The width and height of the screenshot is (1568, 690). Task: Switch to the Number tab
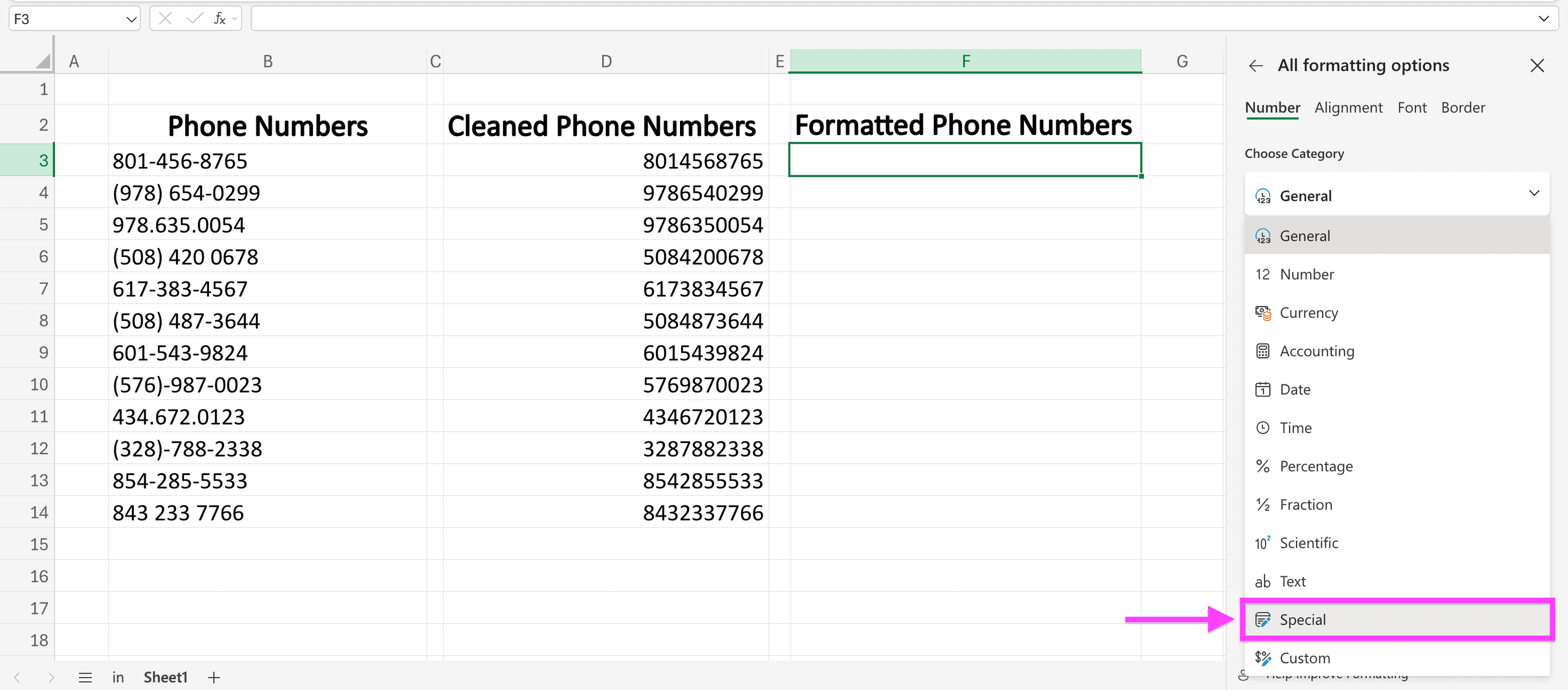click(x=1272, y=108)
